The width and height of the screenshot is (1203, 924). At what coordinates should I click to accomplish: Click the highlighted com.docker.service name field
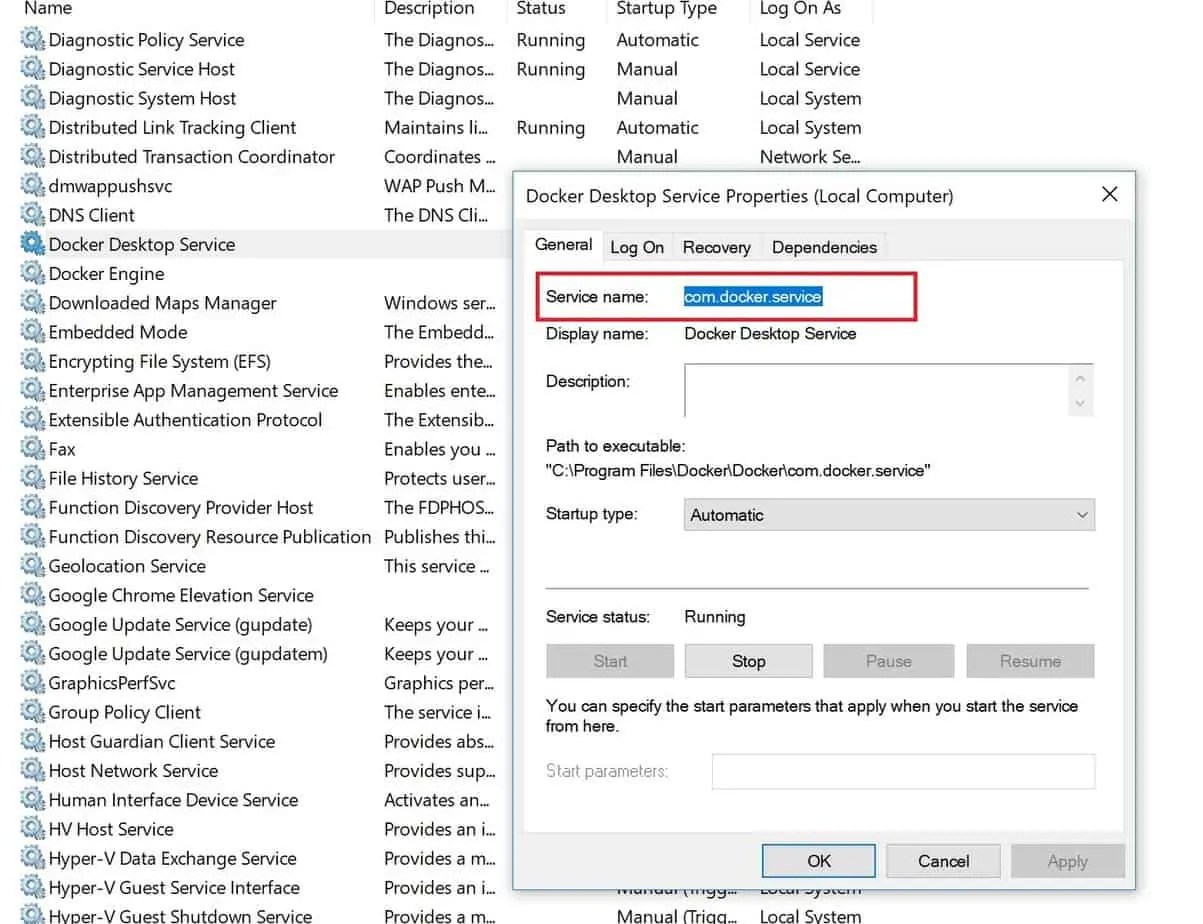[753, 296]
